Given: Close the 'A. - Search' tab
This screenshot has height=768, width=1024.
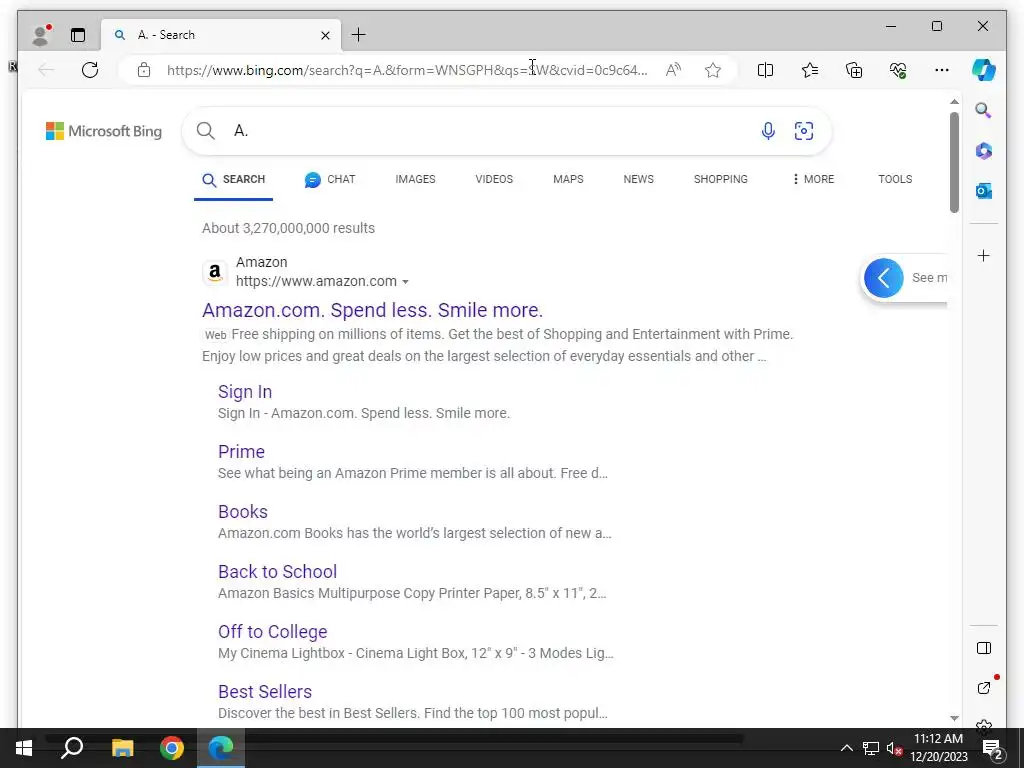Looking at the screenshot, I should pyautogui.click(x=325, y=35).
